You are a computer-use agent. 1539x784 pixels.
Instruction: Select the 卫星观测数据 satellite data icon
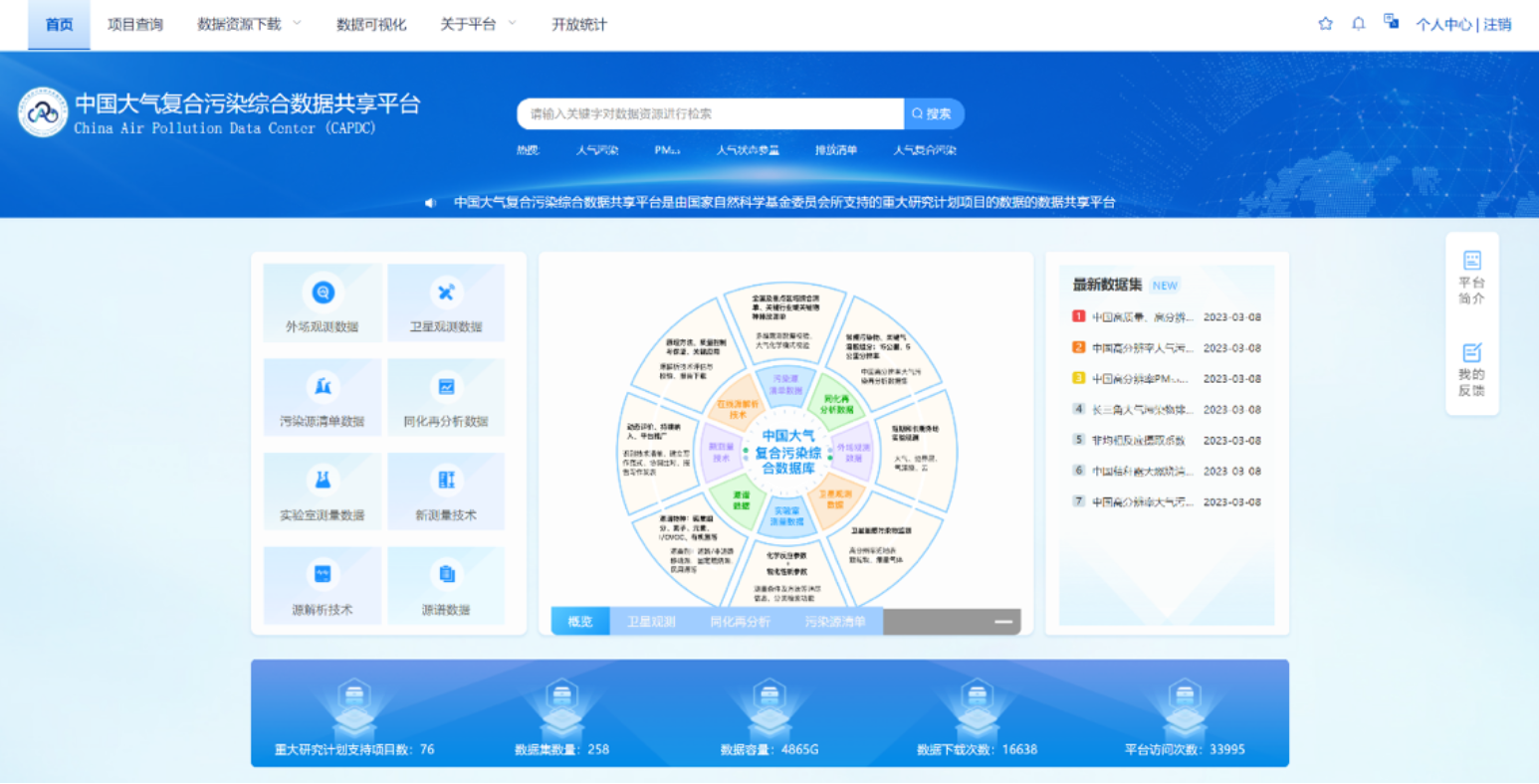[x=446, y=301]
